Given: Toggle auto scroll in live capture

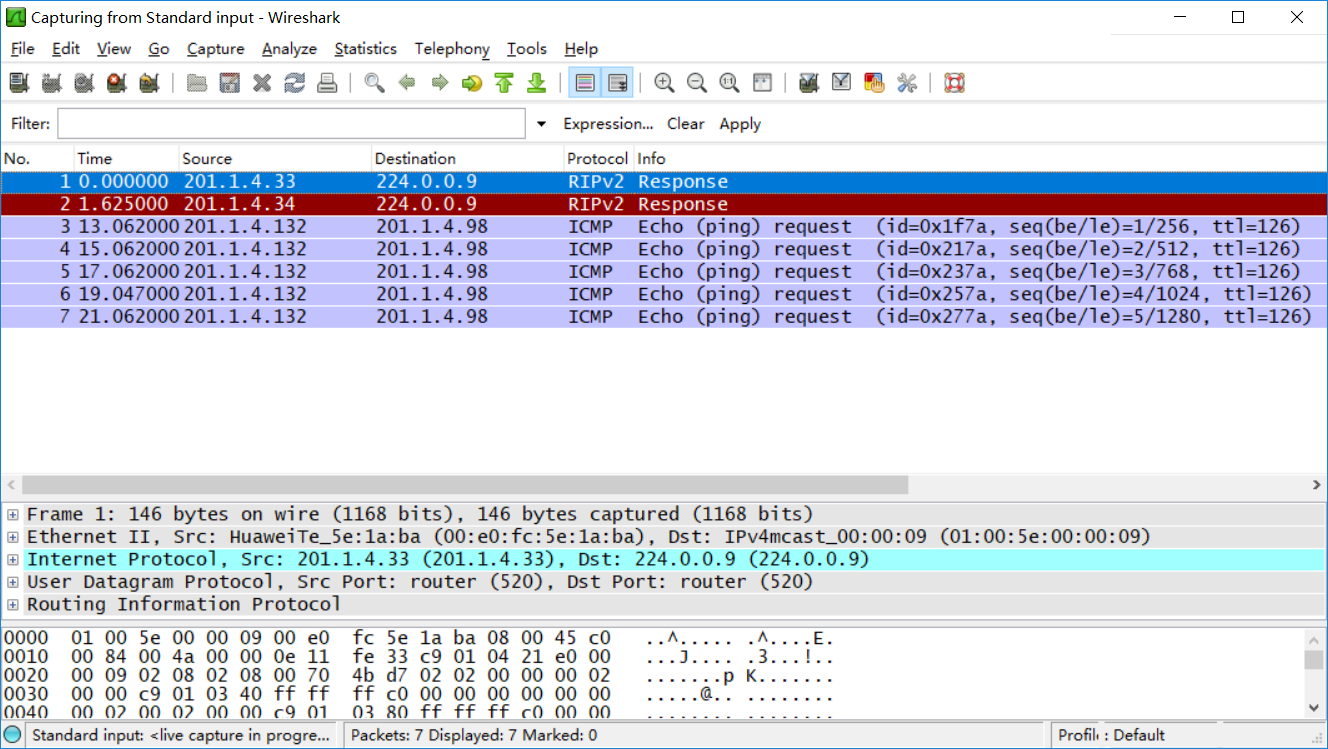Looking at the screenshot, I should click(617, 83).
